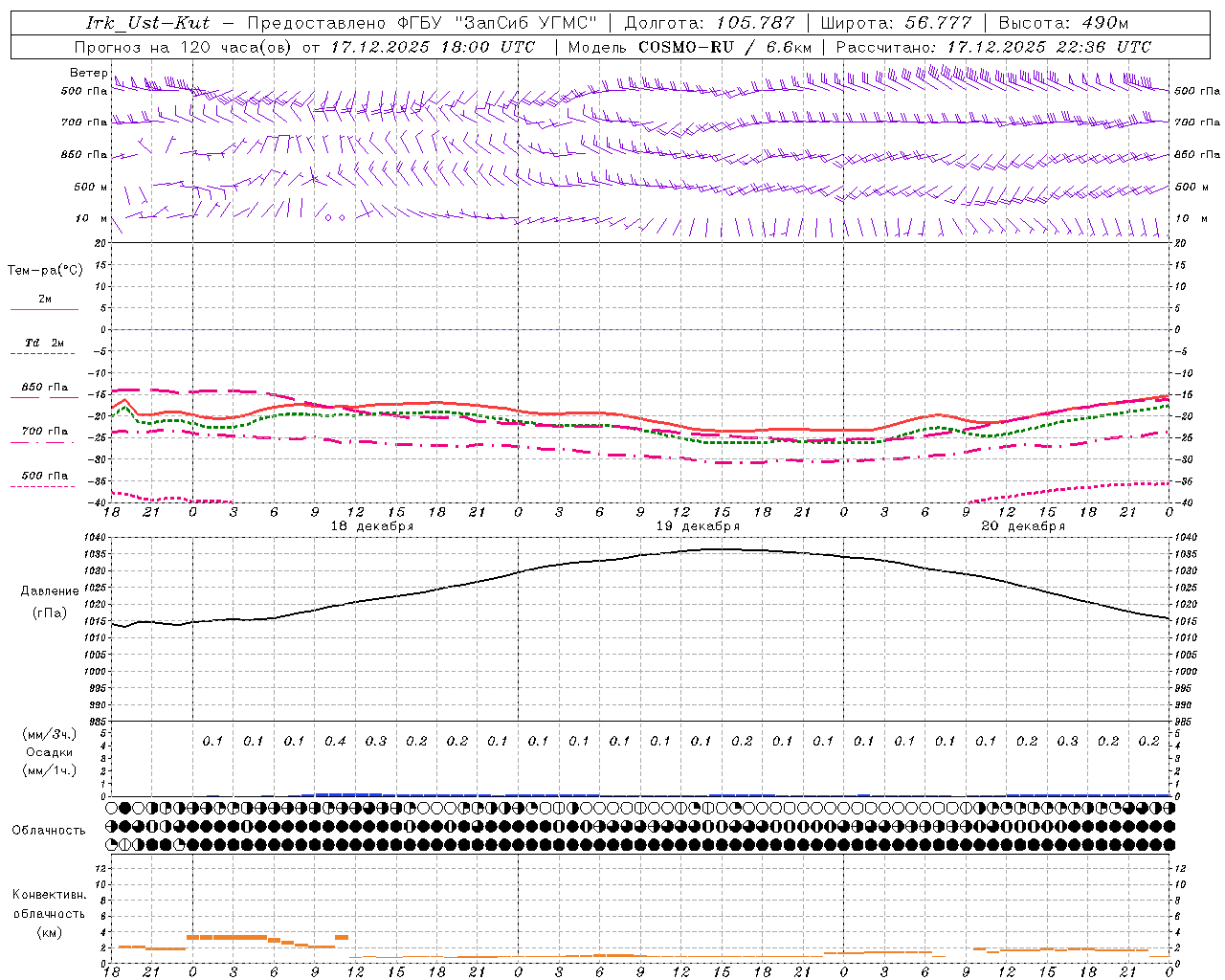Click the '19 декабря' date label
The height and width of the screenshot is (980, 1225).
[x=698, y=526]
